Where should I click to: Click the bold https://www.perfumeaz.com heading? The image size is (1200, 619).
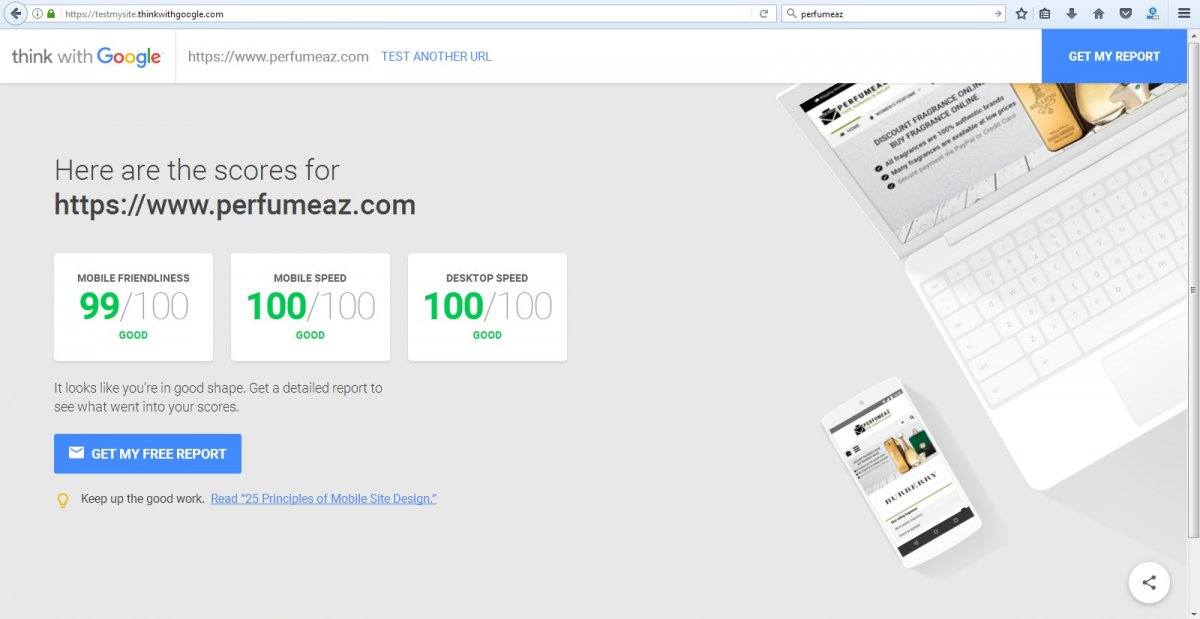235,205
